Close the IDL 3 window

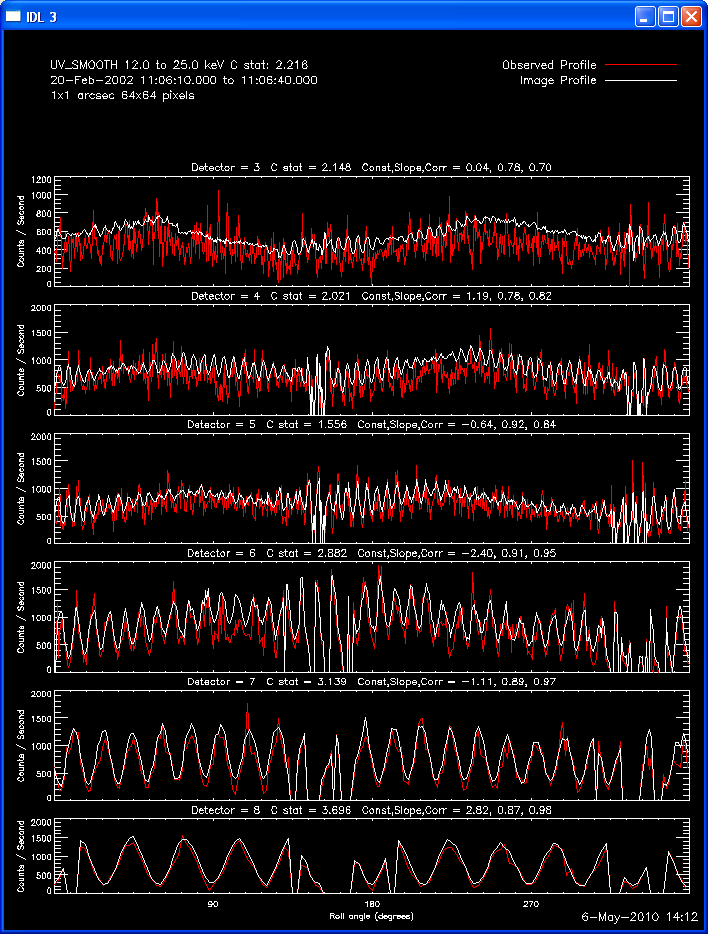(x=692, y=15)
